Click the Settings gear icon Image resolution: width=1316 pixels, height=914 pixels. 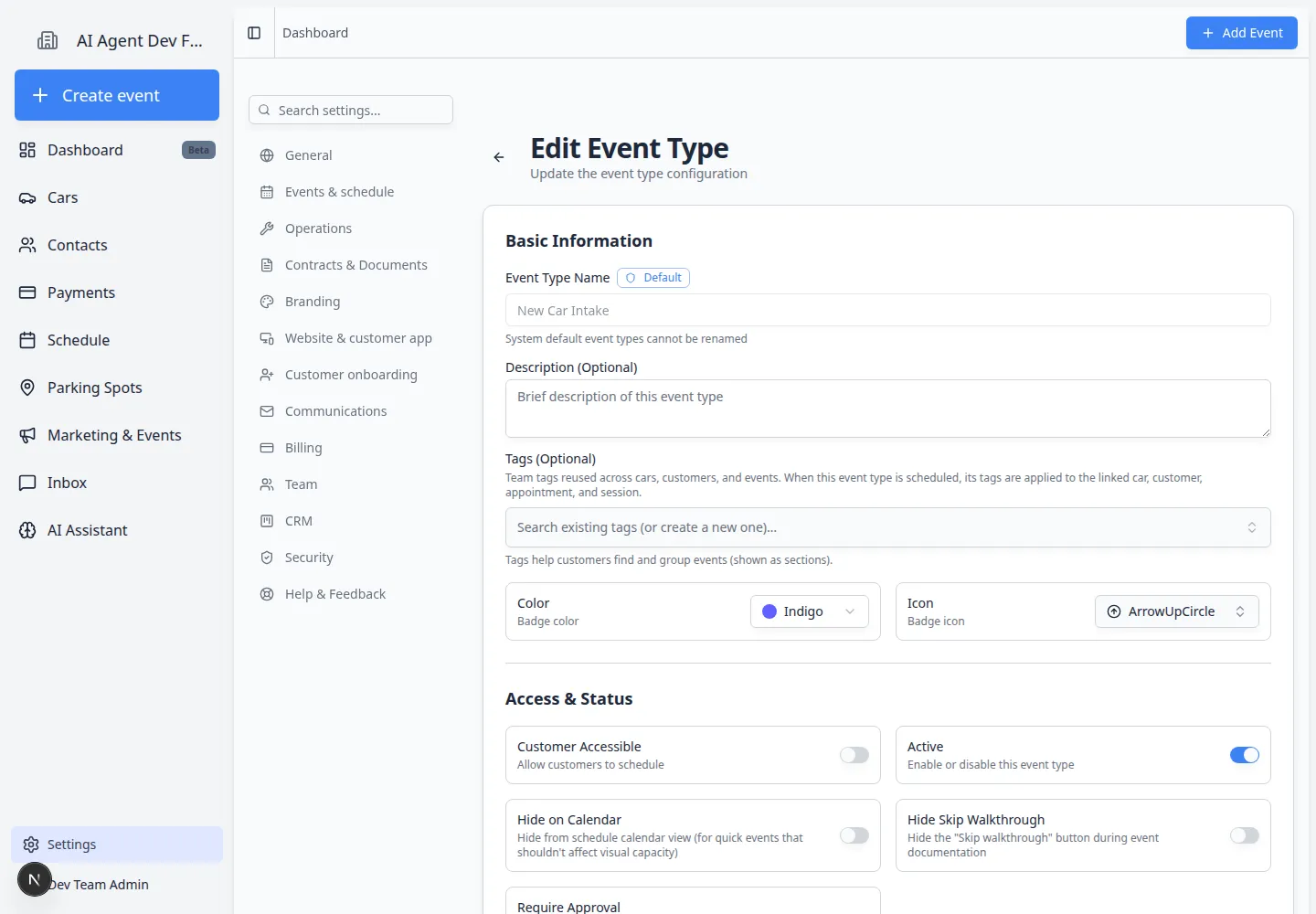point(31,845)
